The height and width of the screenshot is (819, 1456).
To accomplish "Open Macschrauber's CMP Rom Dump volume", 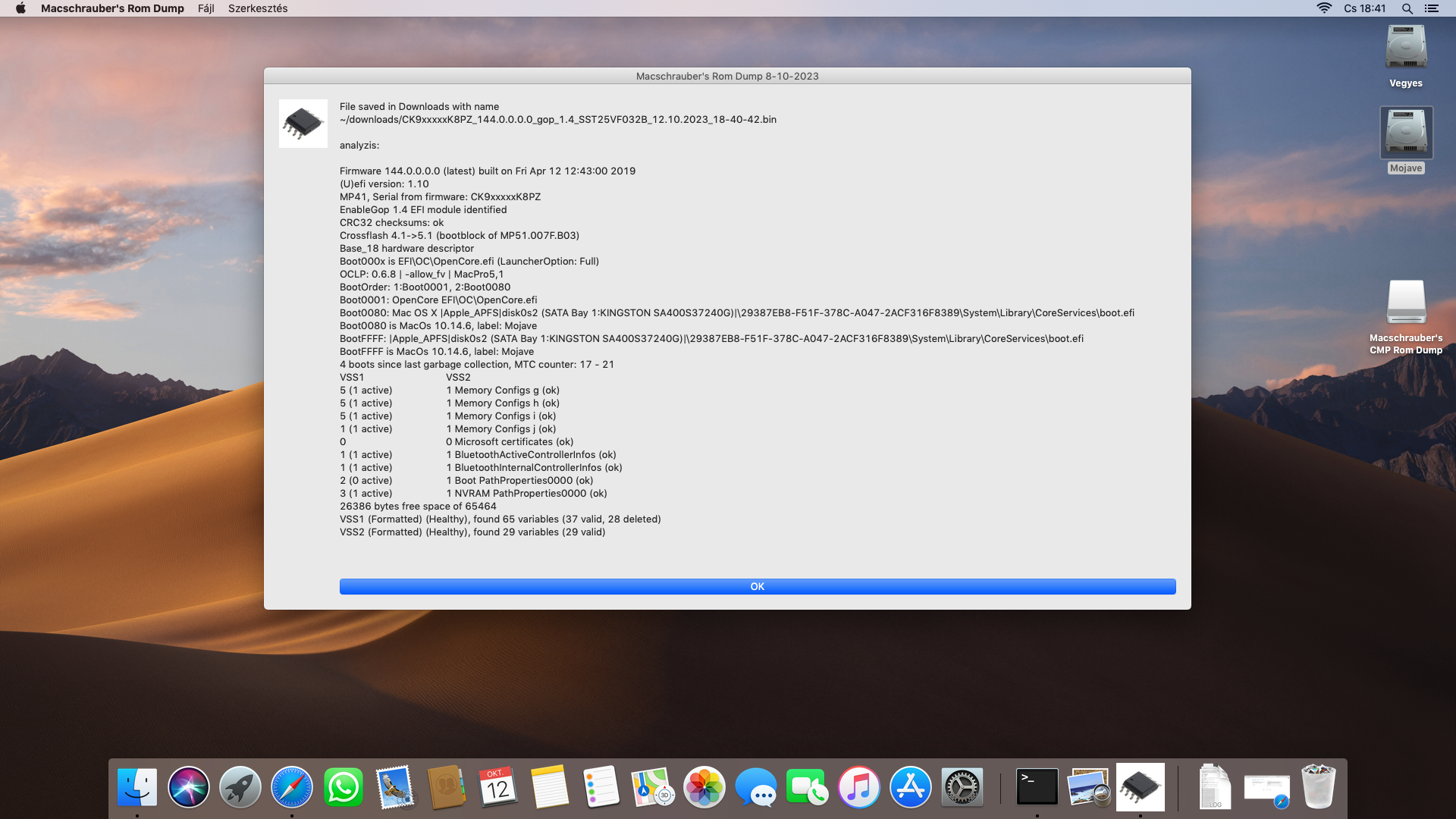I will coord(1405,303).
